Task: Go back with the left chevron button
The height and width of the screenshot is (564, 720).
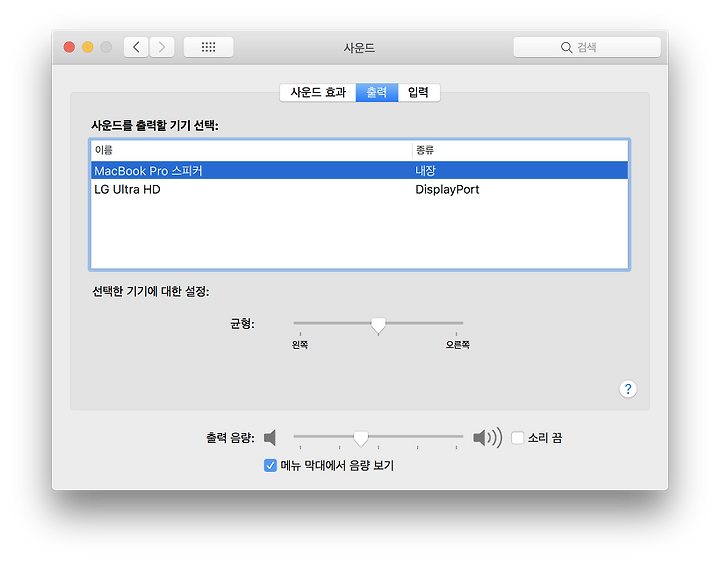Action: click(136, 47)
